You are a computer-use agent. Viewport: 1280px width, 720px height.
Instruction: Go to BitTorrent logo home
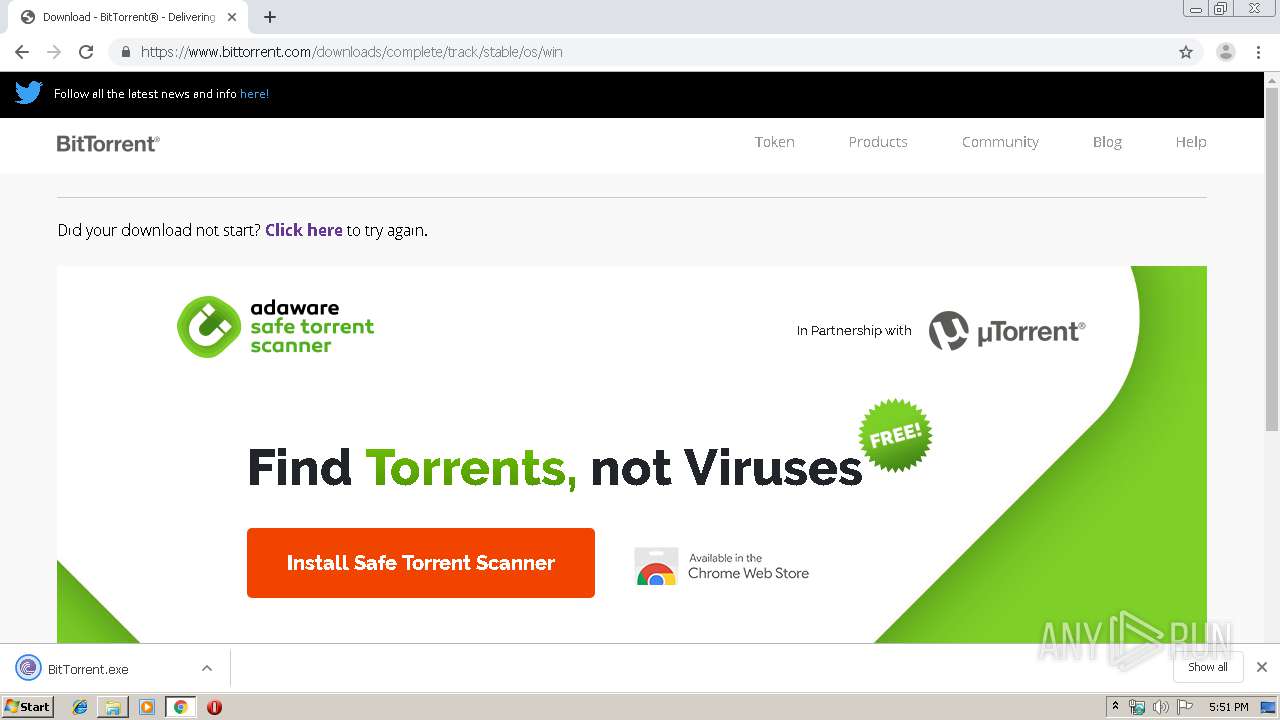point(108,143)
